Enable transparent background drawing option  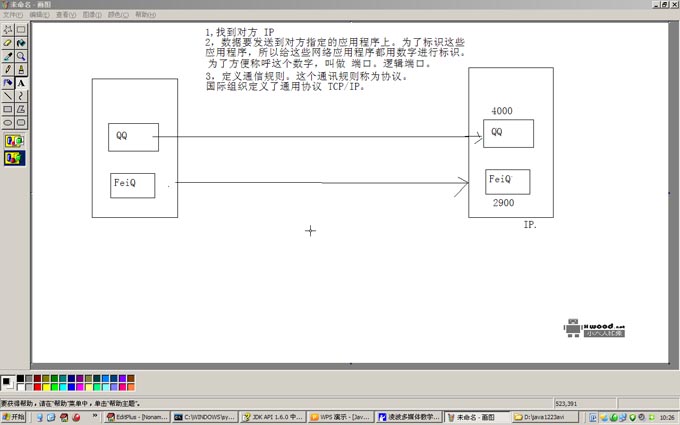(14, 158)
